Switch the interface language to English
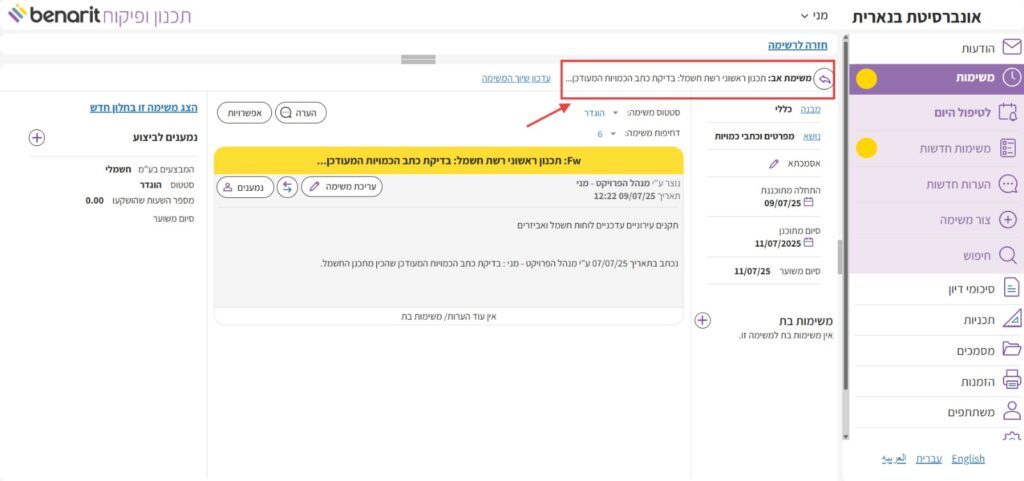 click(x=968, y=459)
